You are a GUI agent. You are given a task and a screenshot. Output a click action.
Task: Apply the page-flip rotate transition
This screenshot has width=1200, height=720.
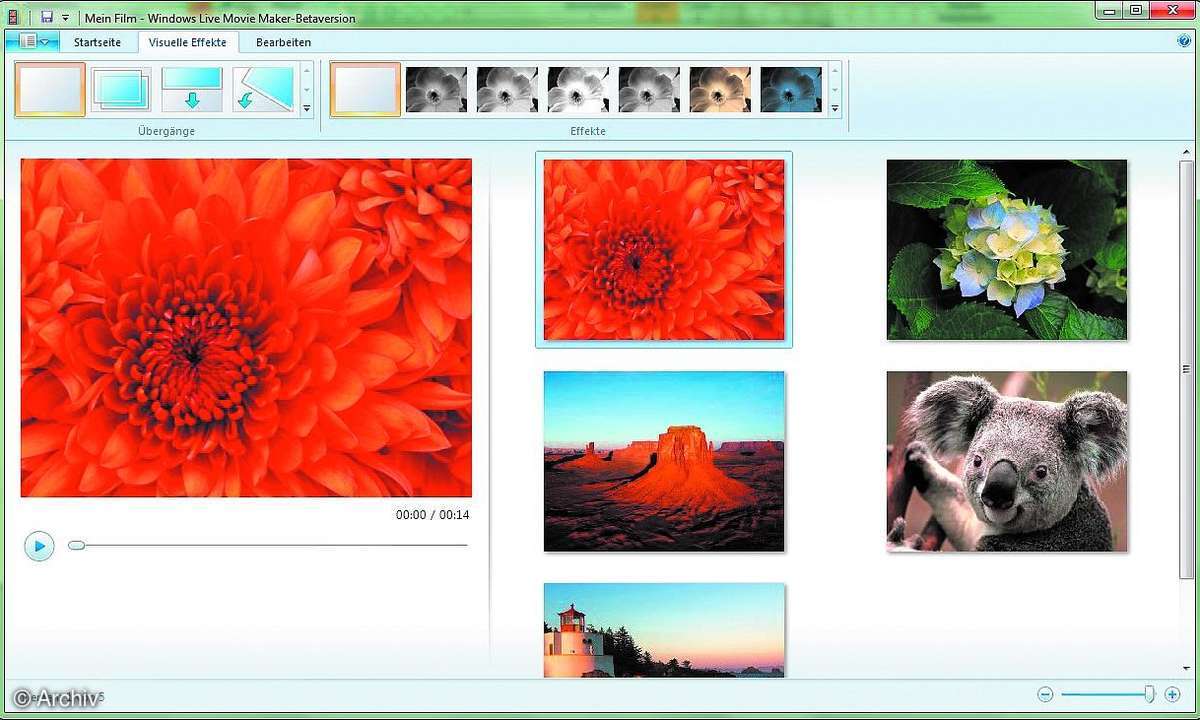coord(263,90)
